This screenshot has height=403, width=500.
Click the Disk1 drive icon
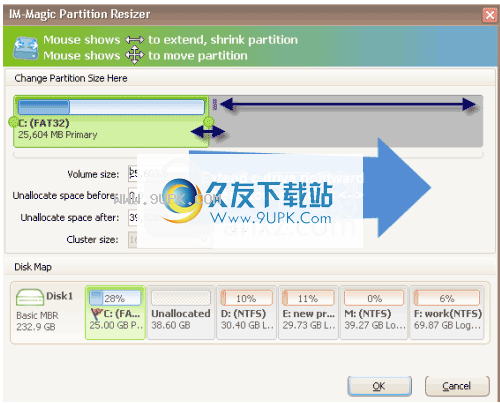tap(30, 297)
